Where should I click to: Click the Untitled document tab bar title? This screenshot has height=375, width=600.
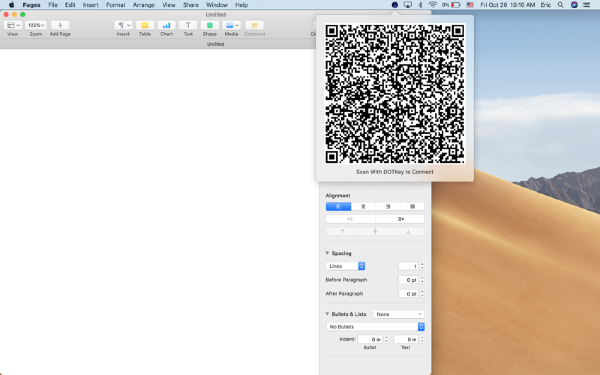click(x=215, y=44)
